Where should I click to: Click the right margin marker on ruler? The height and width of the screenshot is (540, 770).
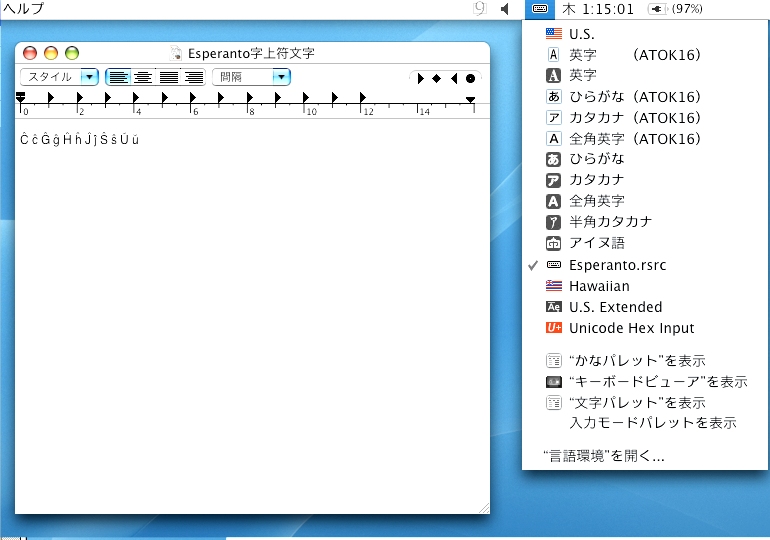coord(470,100)
